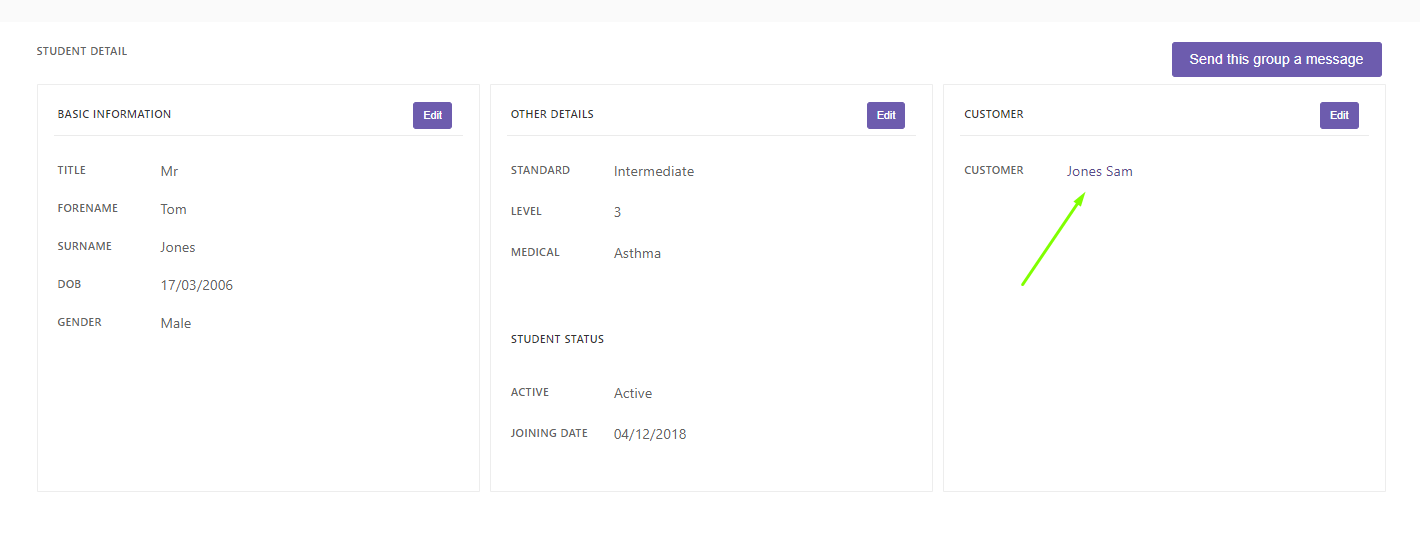The image size is (1420, 533).
Task: Click the Other Details panel heading
Action: tap(552, 114)
